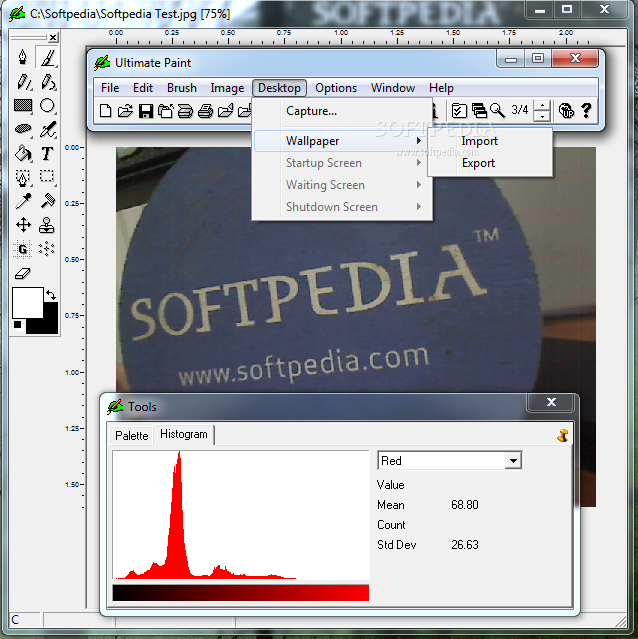The height and width of the screenshot is (639, 638).
Task: Switch to the Palette tab
Action: (x=132, y=436)
